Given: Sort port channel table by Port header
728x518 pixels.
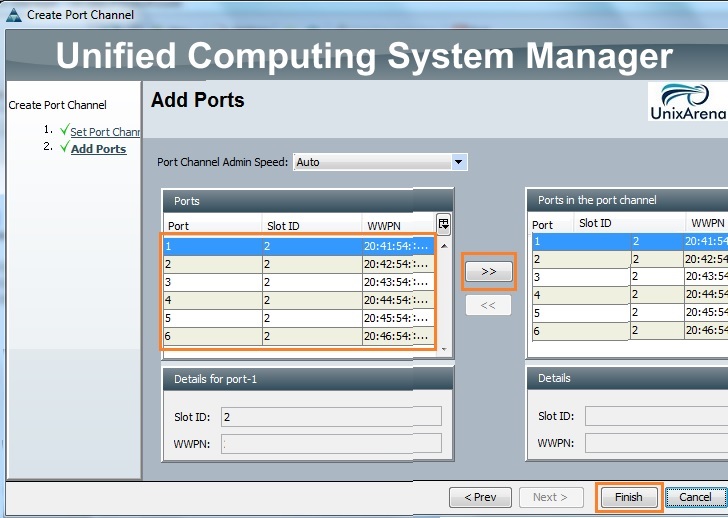Looking at the screenshot, I should click(x=553, y=224).
